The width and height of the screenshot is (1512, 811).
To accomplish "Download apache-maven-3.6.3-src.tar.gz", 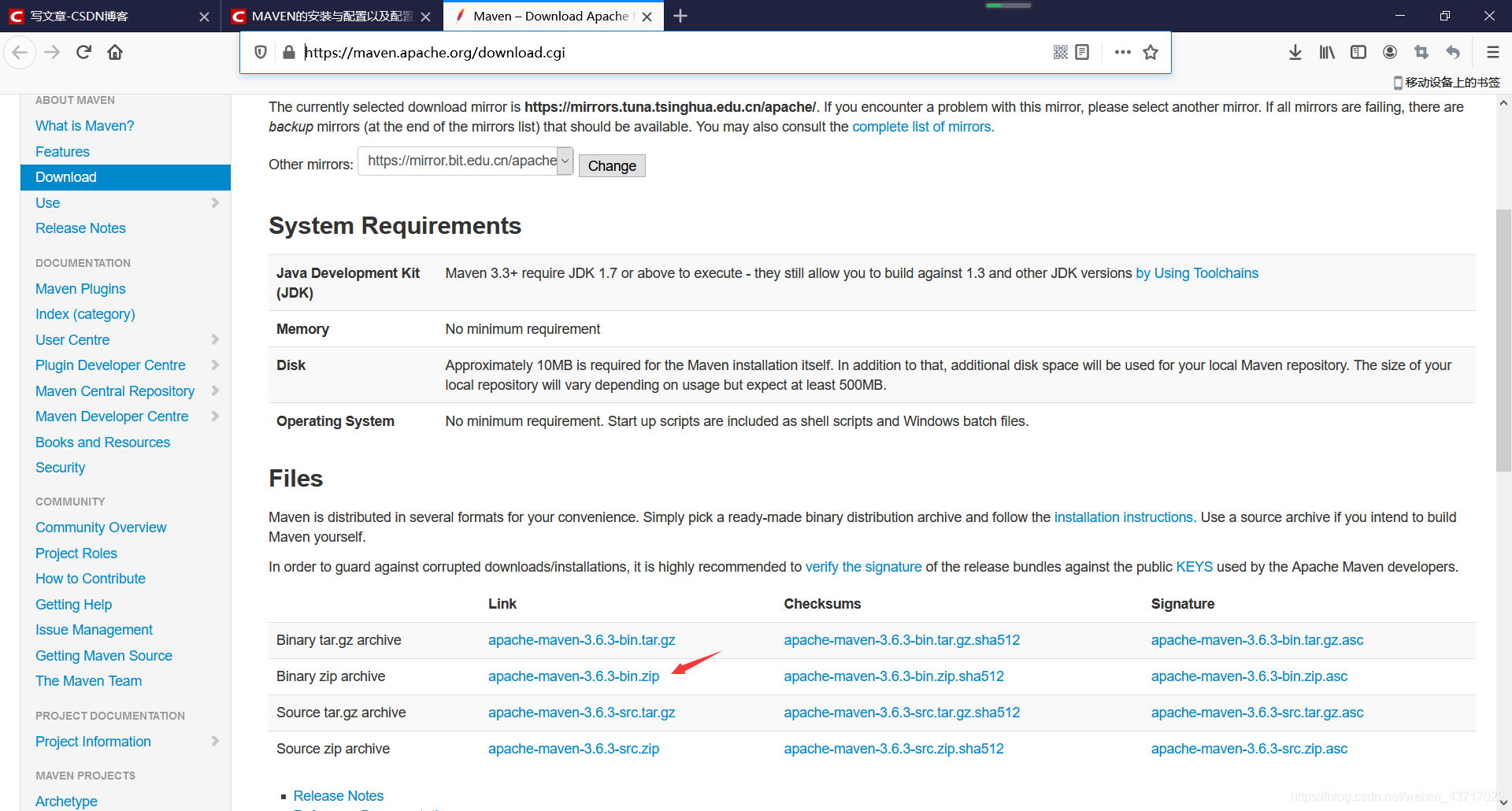I will click(582, 713).
